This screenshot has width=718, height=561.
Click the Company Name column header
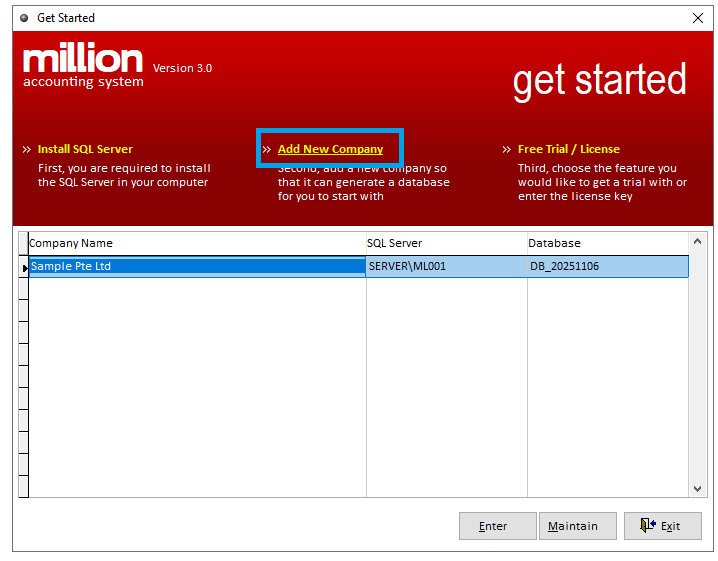click(197, 243)
